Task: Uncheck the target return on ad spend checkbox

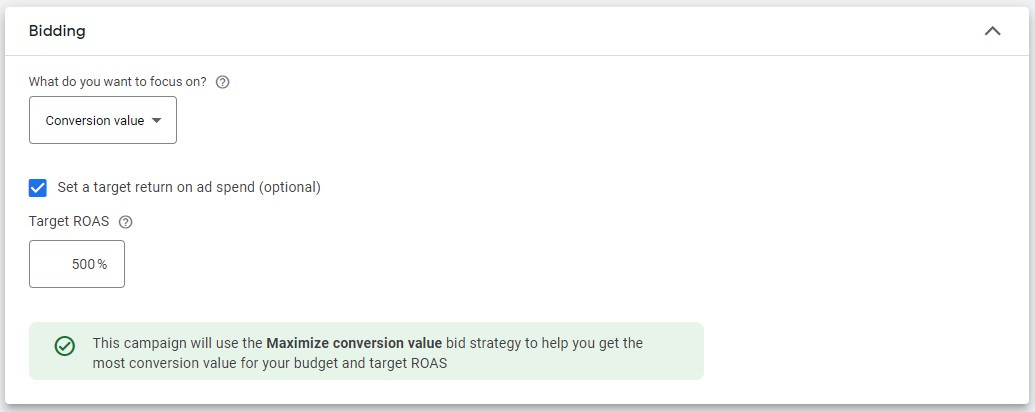Action: point(38,188)
